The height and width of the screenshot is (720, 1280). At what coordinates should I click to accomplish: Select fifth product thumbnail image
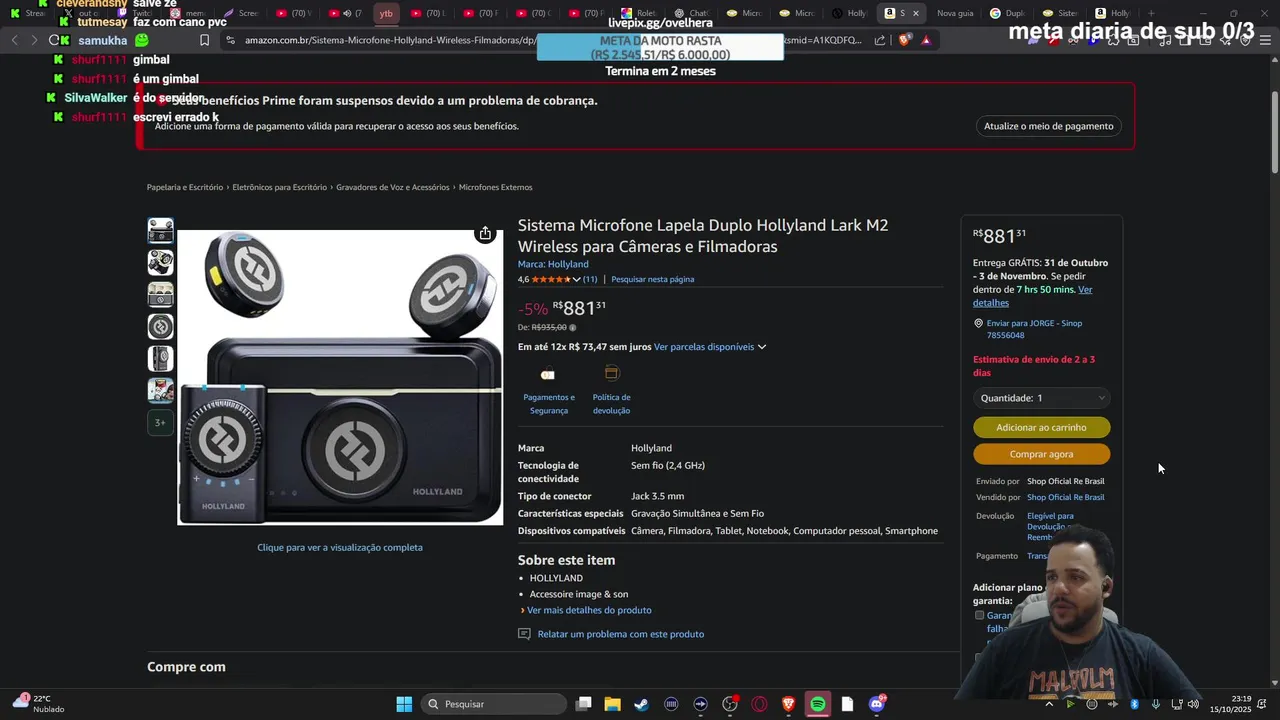tap(160, 359)
